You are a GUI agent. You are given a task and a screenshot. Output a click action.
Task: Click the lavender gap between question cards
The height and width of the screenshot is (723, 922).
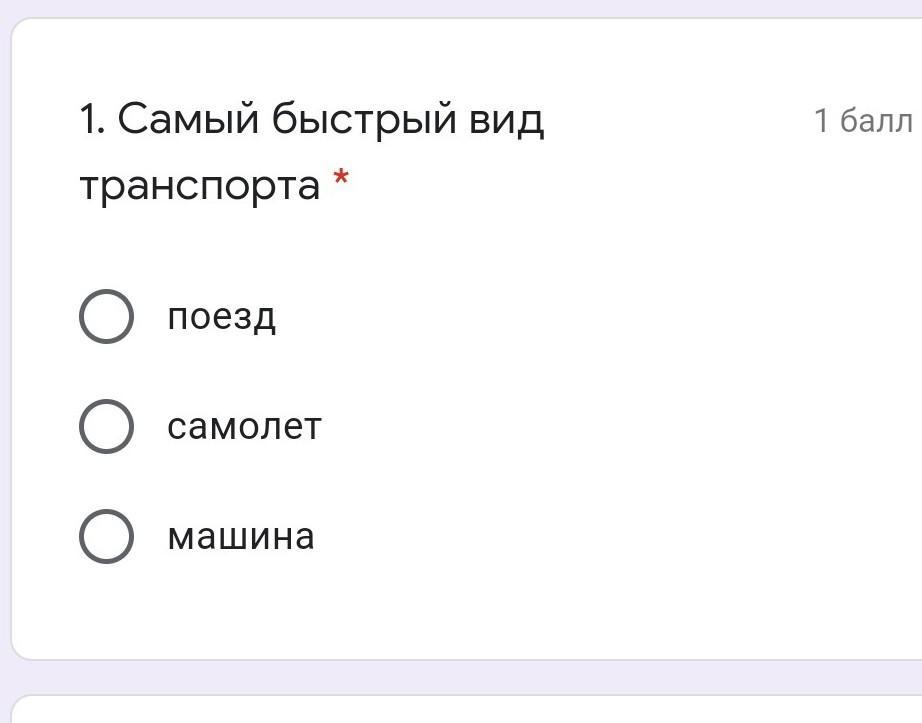coord(460,677)
